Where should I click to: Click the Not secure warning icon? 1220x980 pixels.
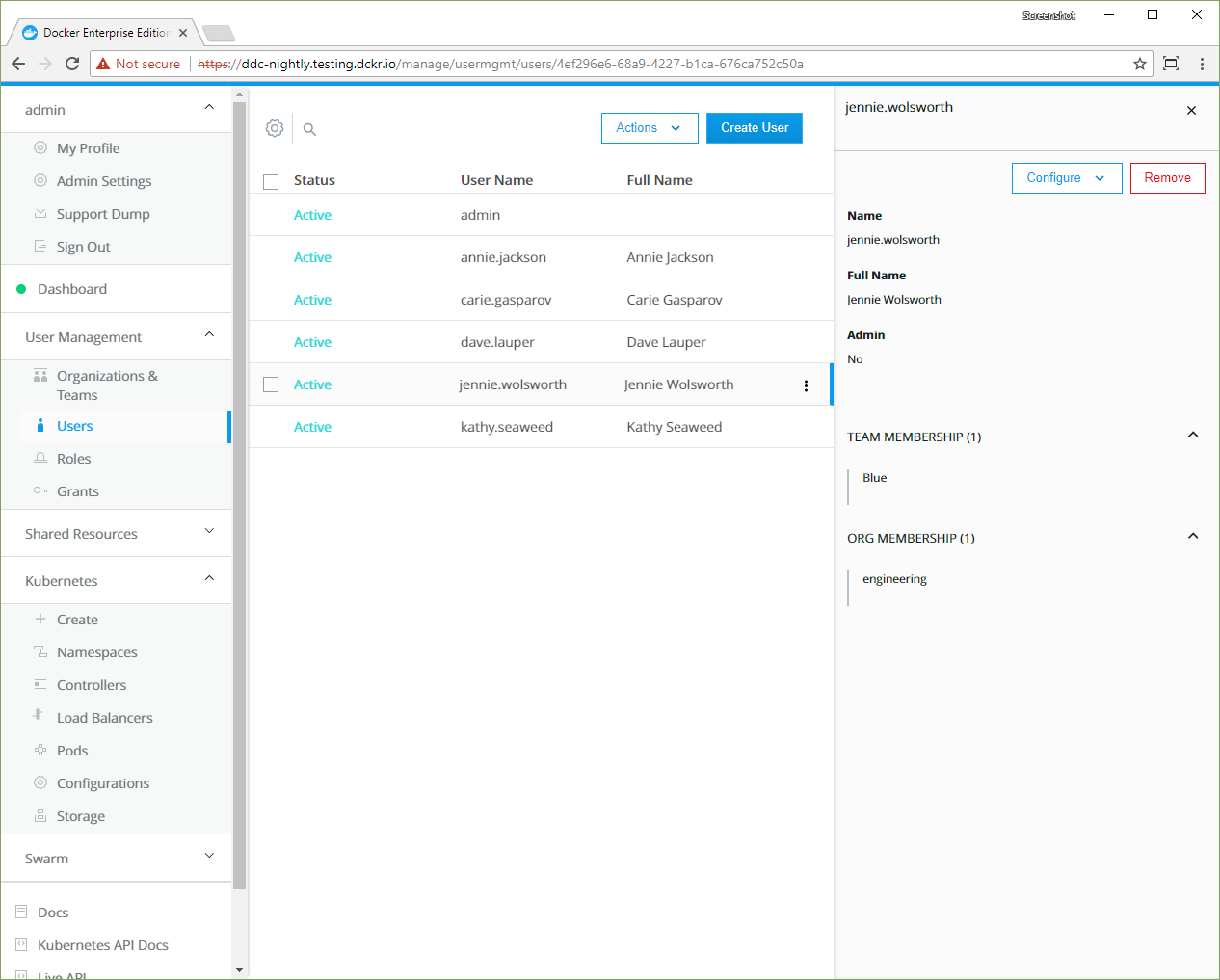tap(103, 64)
